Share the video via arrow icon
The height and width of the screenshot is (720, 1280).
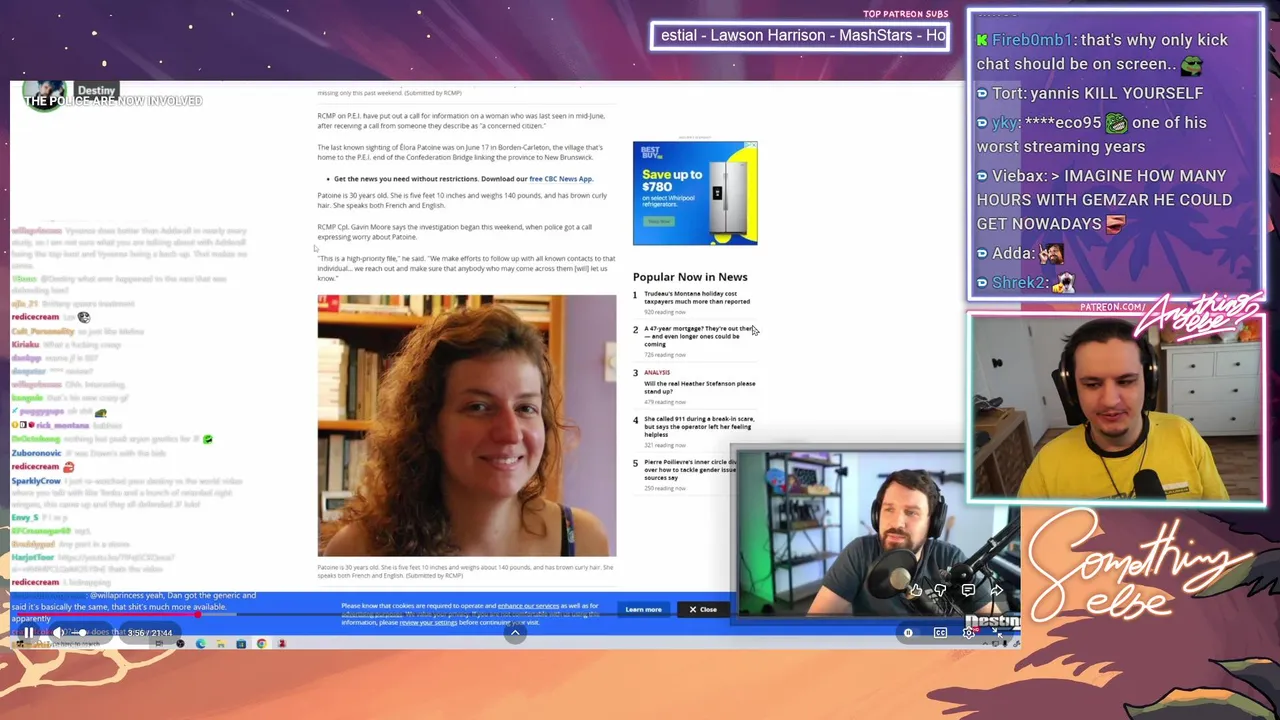tap(996, 591)
